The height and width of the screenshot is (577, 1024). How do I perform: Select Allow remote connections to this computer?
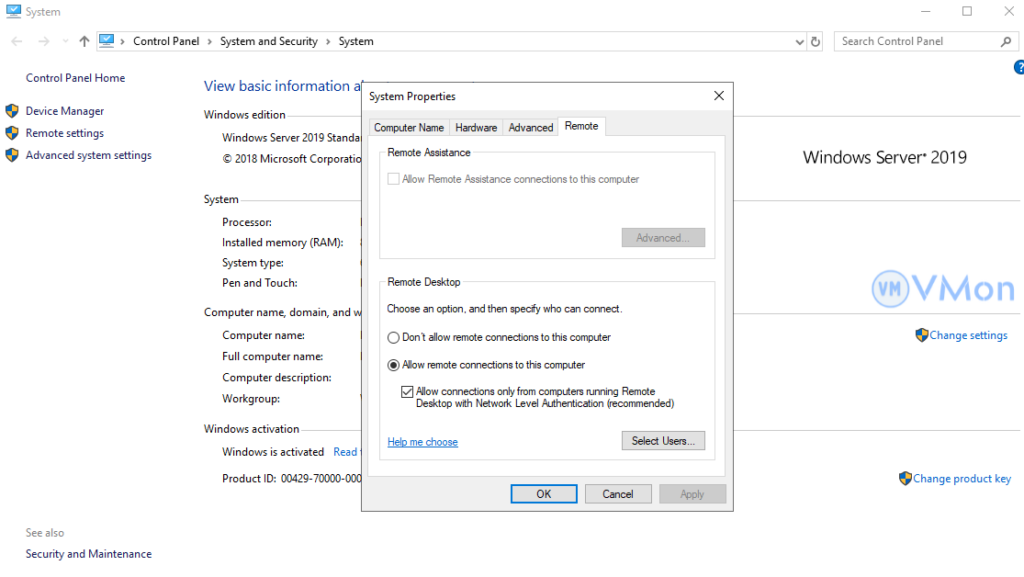tap(394, 365)
